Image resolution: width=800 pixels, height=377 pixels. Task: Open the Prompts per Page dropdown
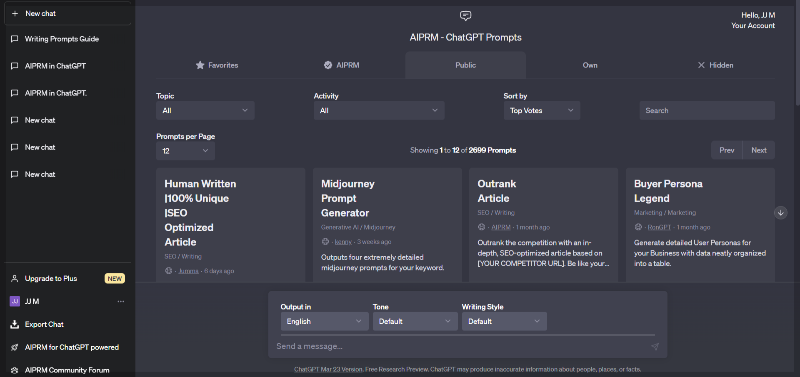[185, 150]
